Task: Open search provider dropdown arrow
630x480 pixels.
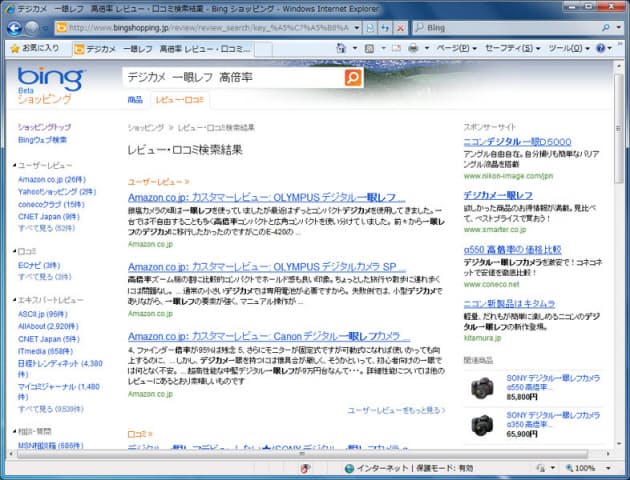Action: click(x=619, y=28)
